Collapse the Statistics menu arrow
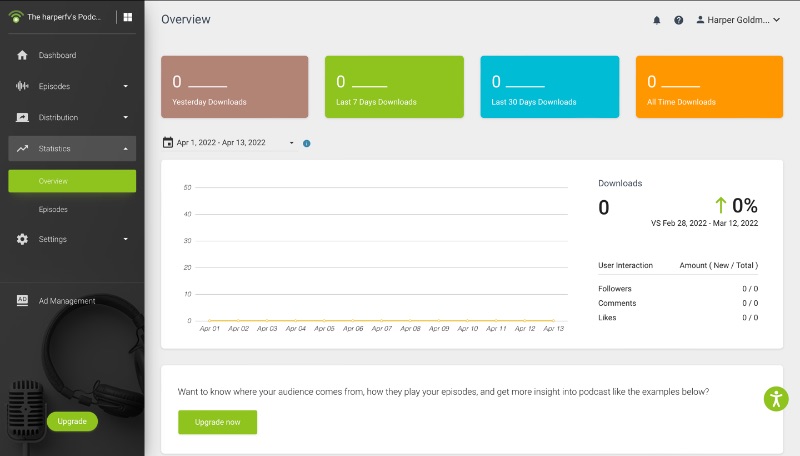800x456 pixels. [126, 149]
